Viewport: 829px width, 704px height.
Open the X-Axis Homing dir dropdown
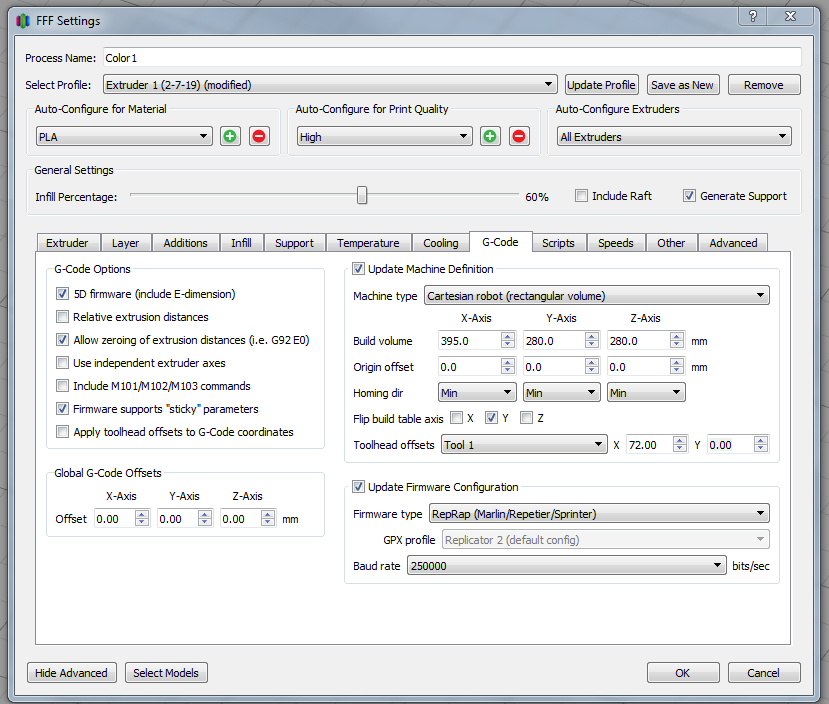[477, 393]
